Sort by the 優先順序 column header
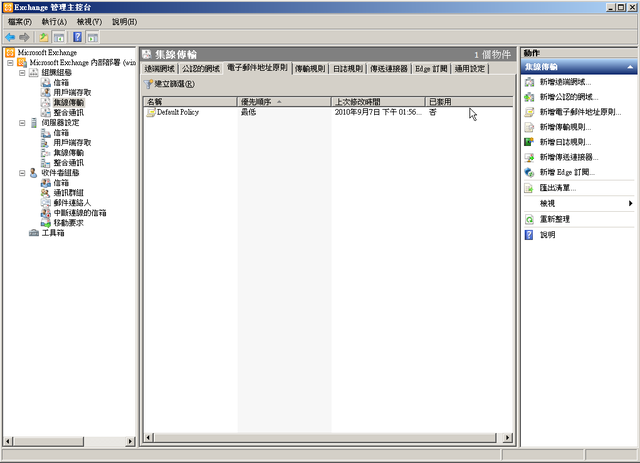Screen dimensions: 640x463 click(284, 102)
